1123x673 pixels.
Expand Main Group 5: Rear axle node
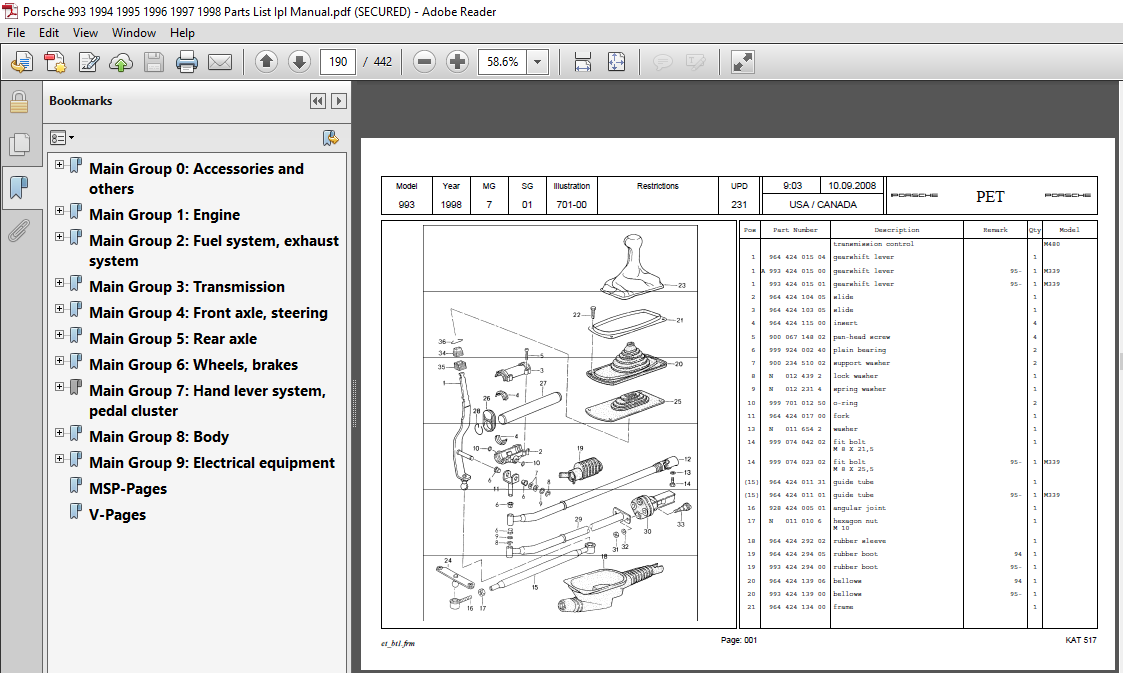tap(59, 334)
